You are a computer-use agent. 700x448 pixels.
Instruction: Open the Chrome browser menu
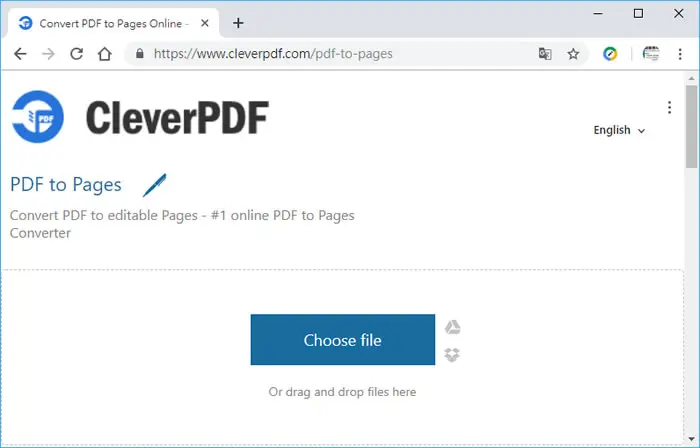680,54
